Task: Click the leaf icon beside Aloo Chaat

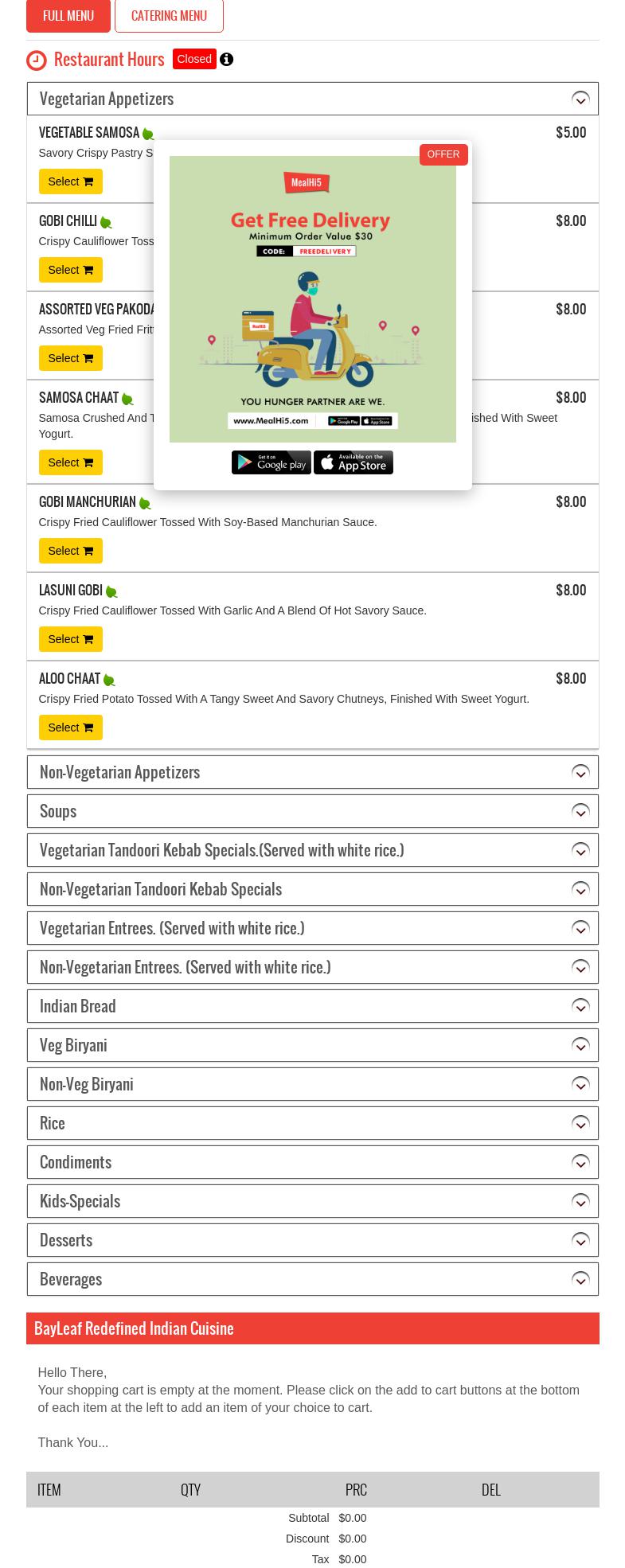Action: coord(109,681)
